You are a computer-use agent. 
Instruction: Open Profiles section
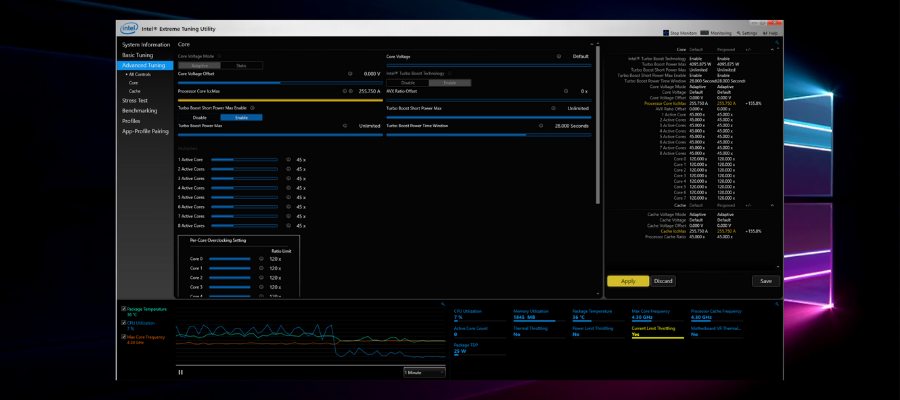tap(131, 121)
